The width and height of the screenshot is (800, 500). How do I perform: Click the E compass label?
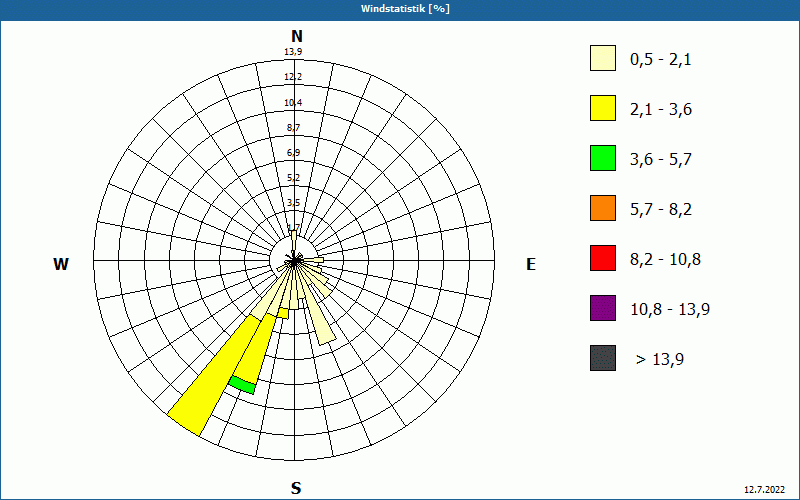[x=531, y=264]
